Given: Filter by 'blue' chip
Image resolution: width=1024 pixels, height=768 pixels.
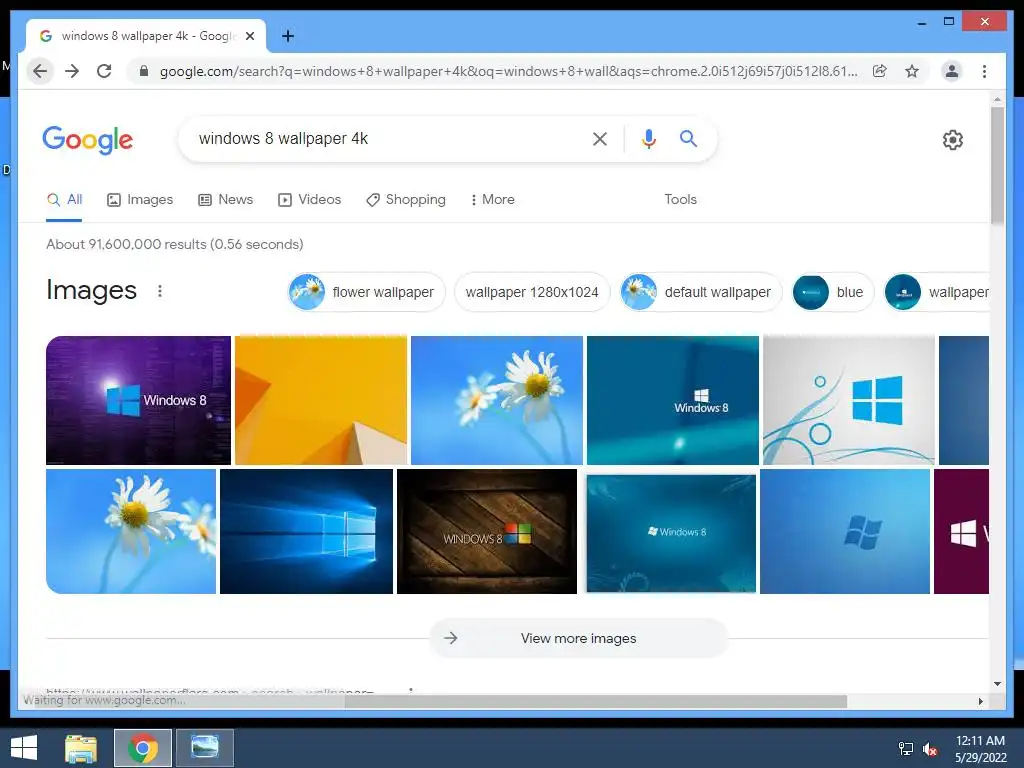Looking at the screenshot, I should [x=833, y=292].
